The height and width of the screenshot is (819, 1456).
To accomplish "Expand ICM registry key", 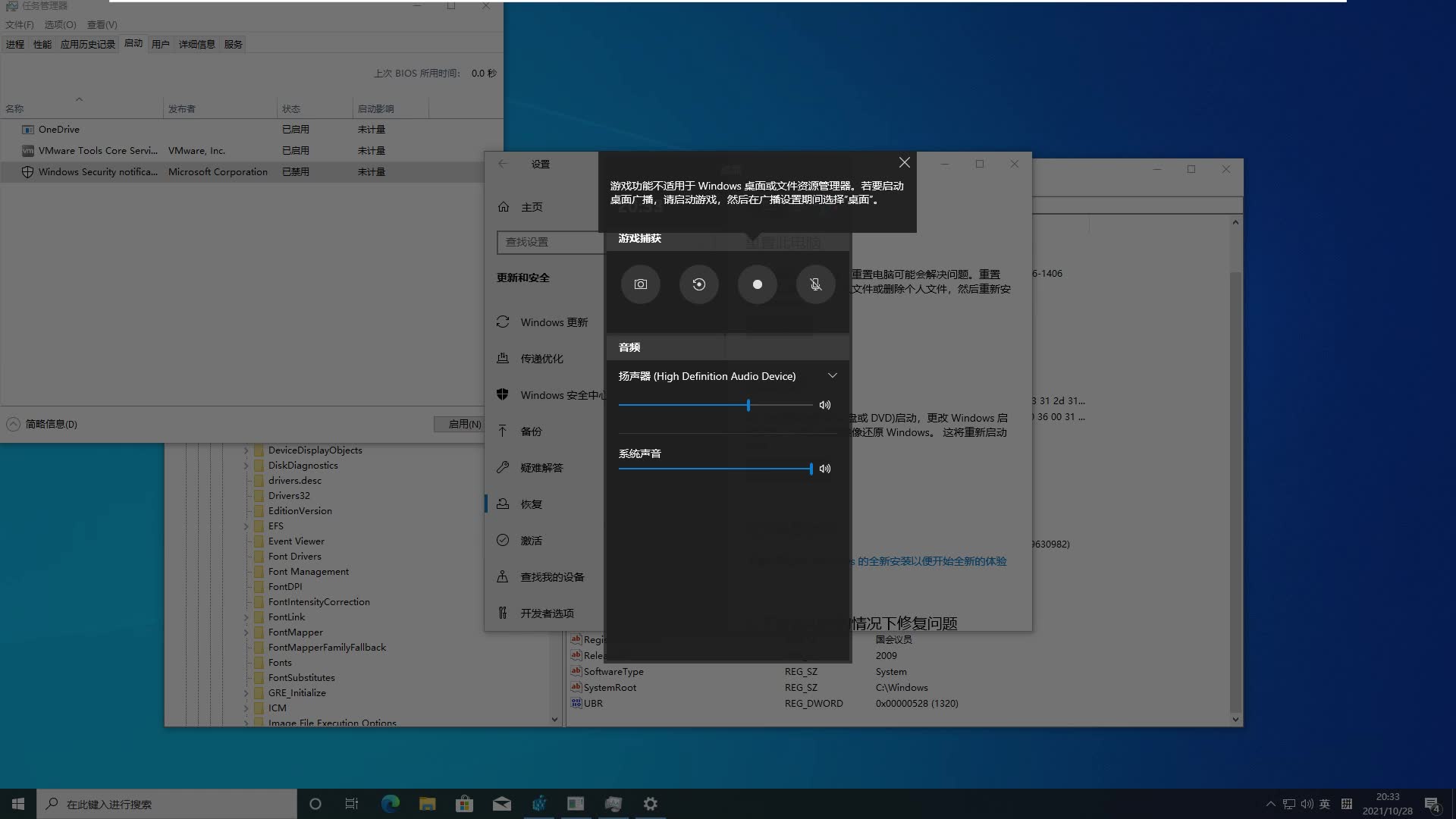I will click(246, 708).
